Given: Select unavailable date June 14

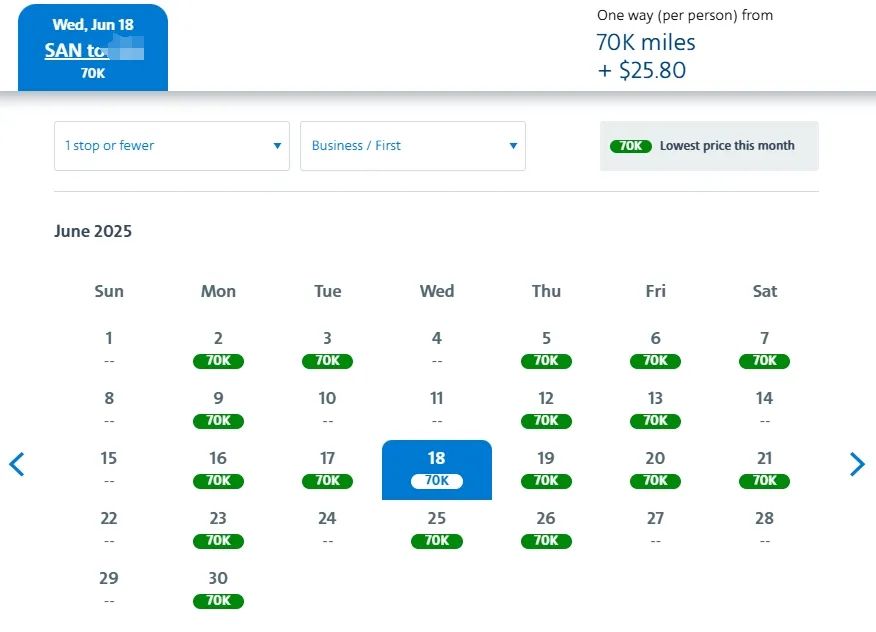Looking at the screenshot, I should pyautogui.click(x=764, y=409).
